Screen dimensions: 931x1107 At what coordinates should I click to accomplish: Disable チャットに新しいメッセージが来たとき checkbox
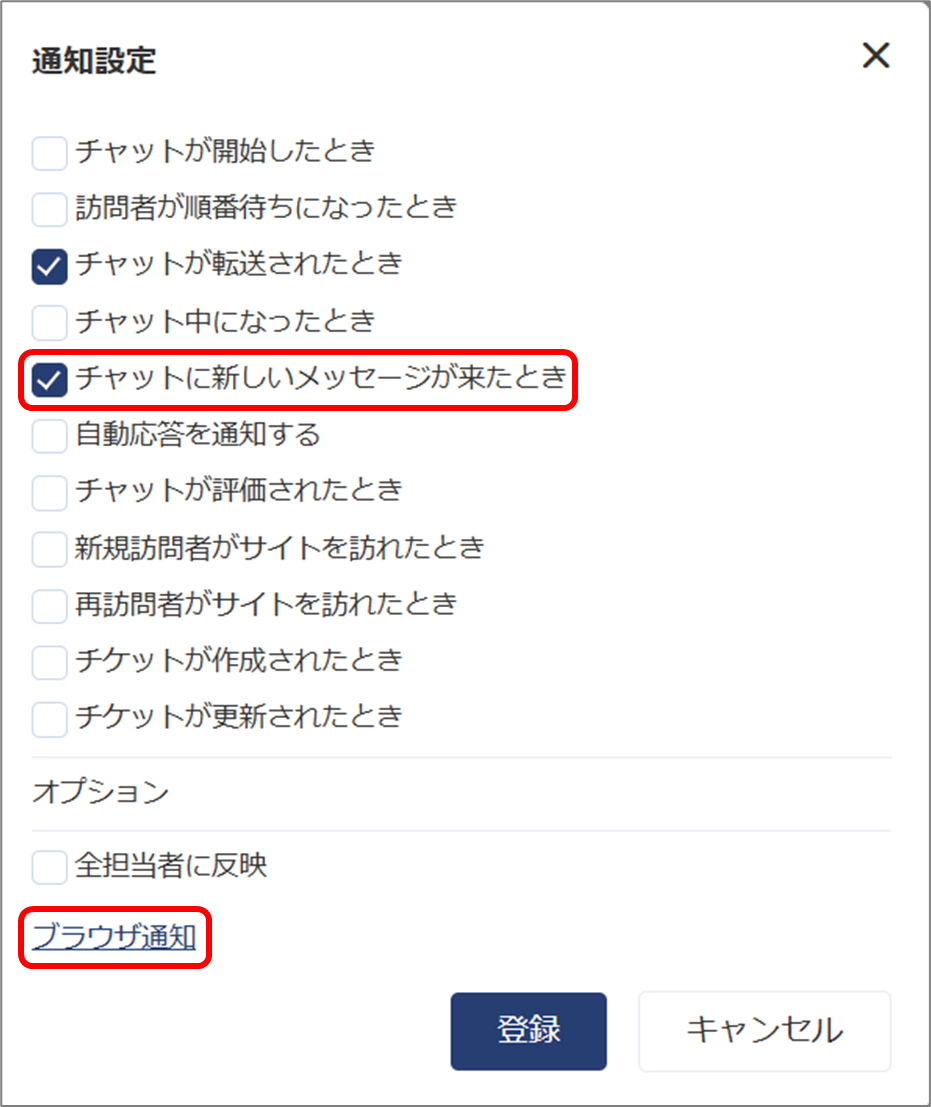[49, 379]
